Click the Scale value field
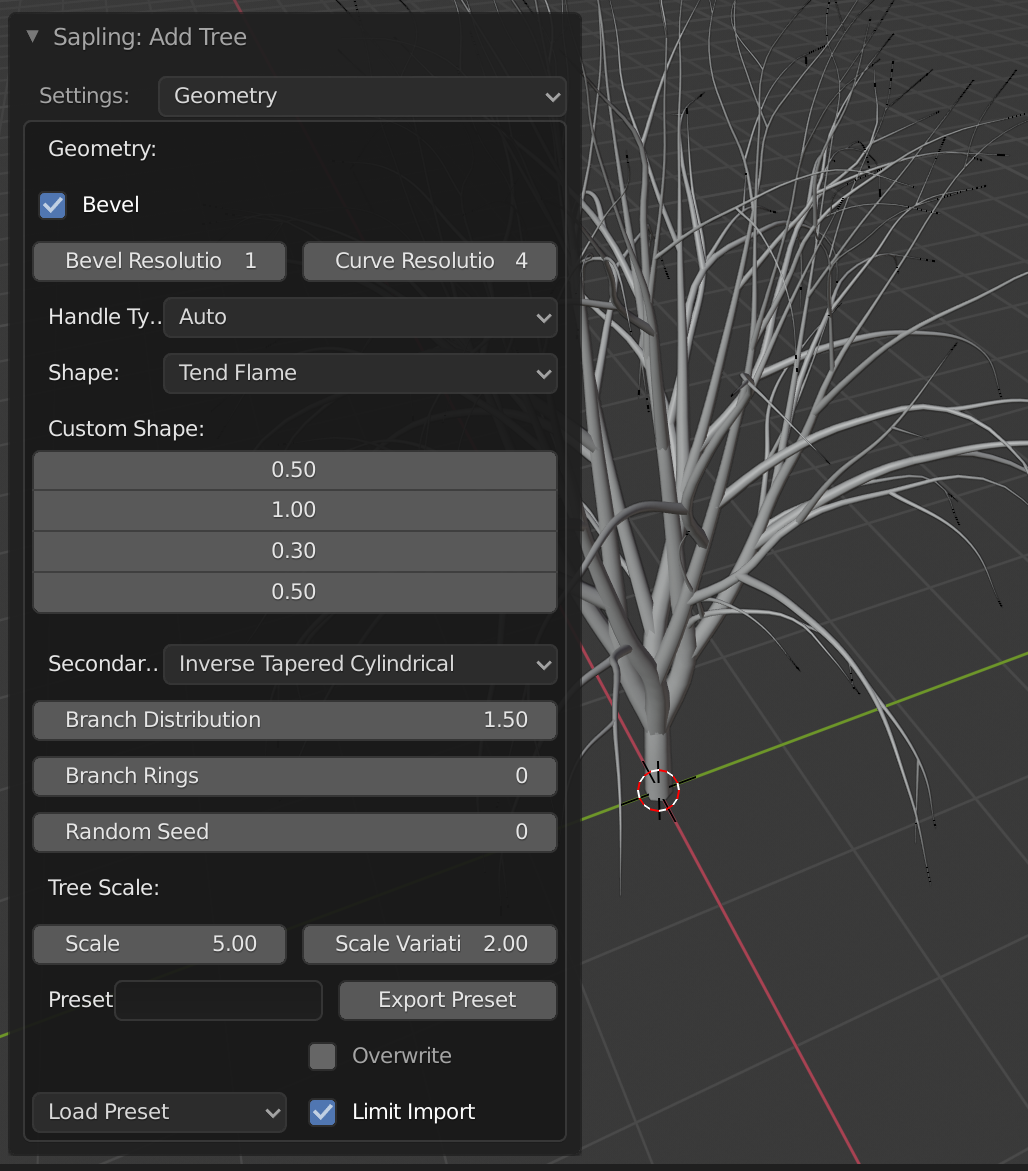Viewport: 1028px width, 1171px height. pyautogui.click(x=160, y=944)
